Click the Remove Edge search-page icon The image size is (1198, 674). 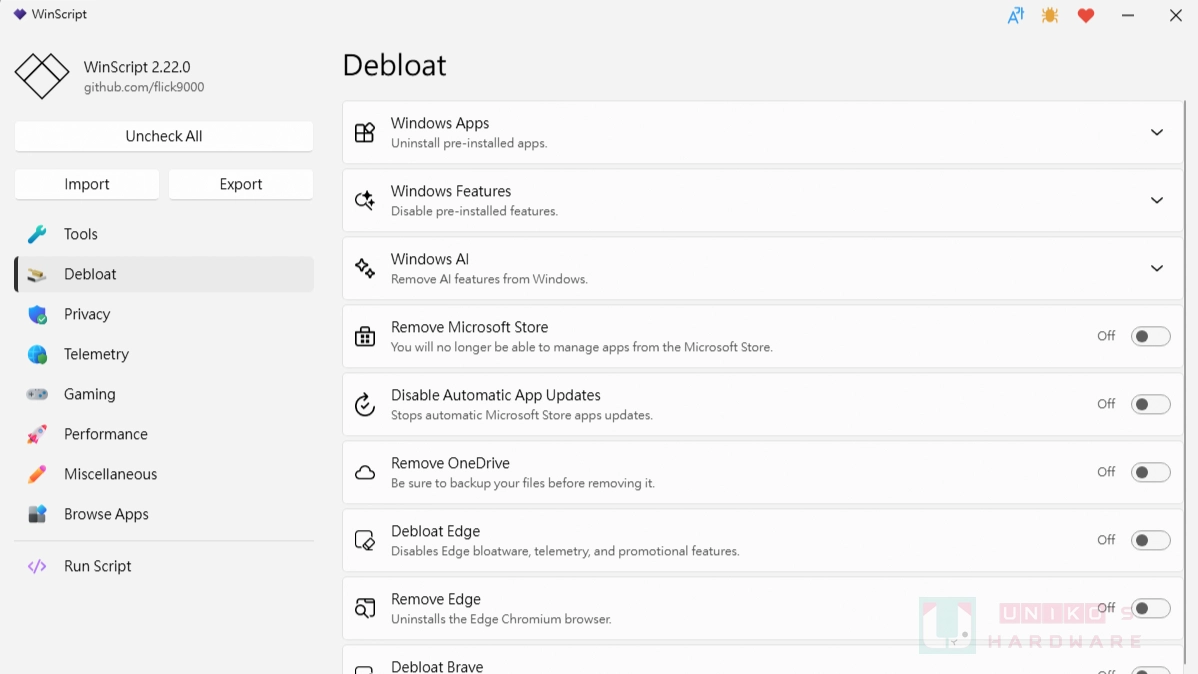coord(364,608)
